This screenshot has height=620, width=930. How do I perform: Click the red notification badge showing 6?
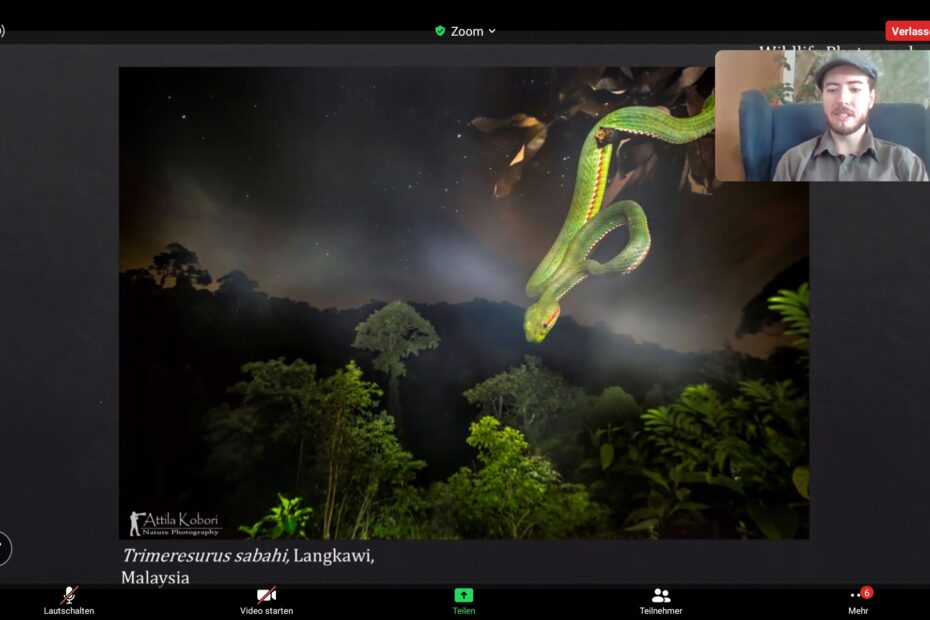point(866,592)
